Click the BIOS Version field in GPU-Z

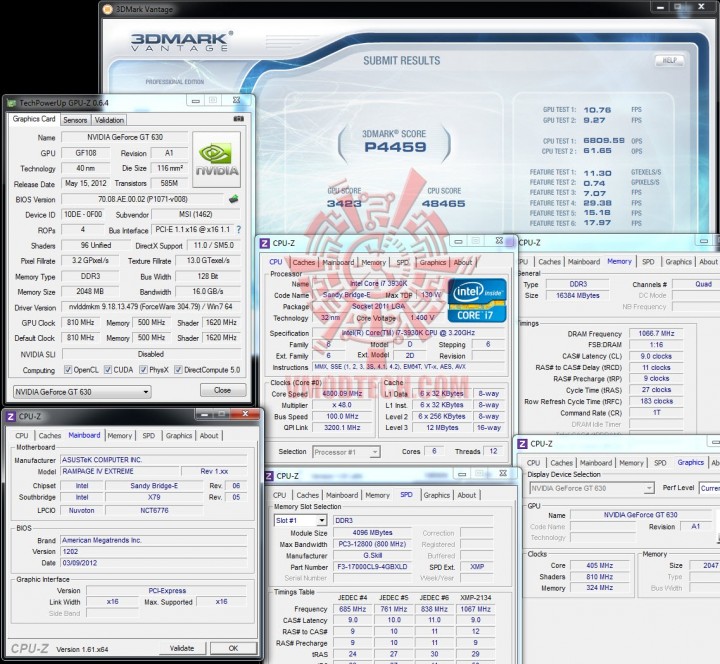(143, 199)
